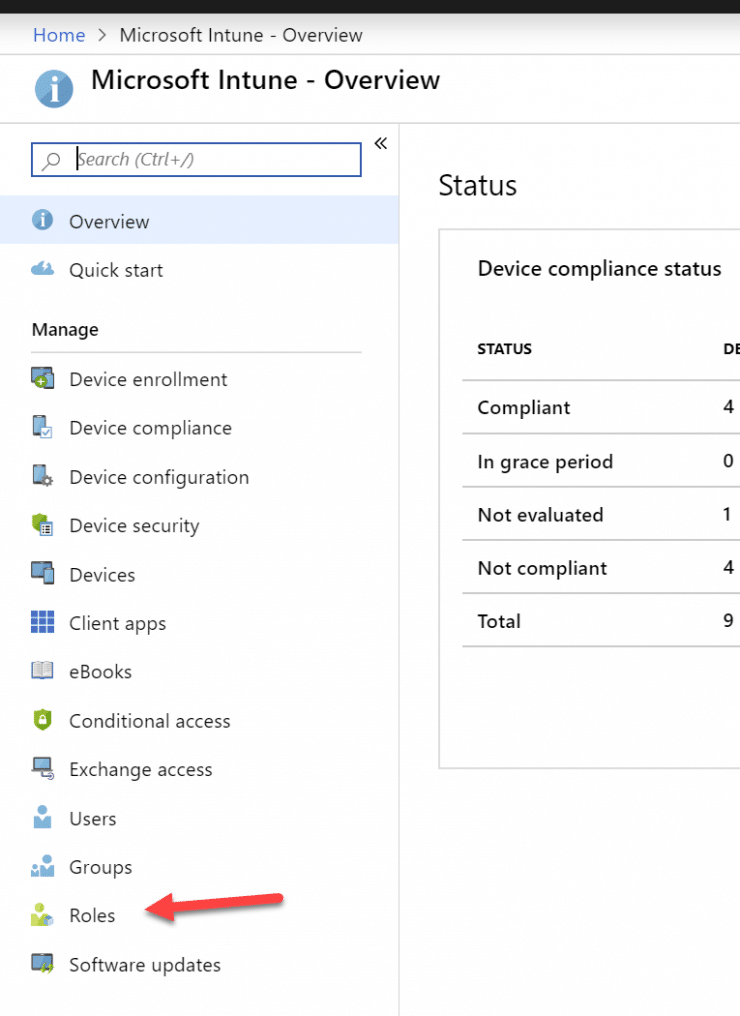Click the Not compliant status row

point(541,568)
